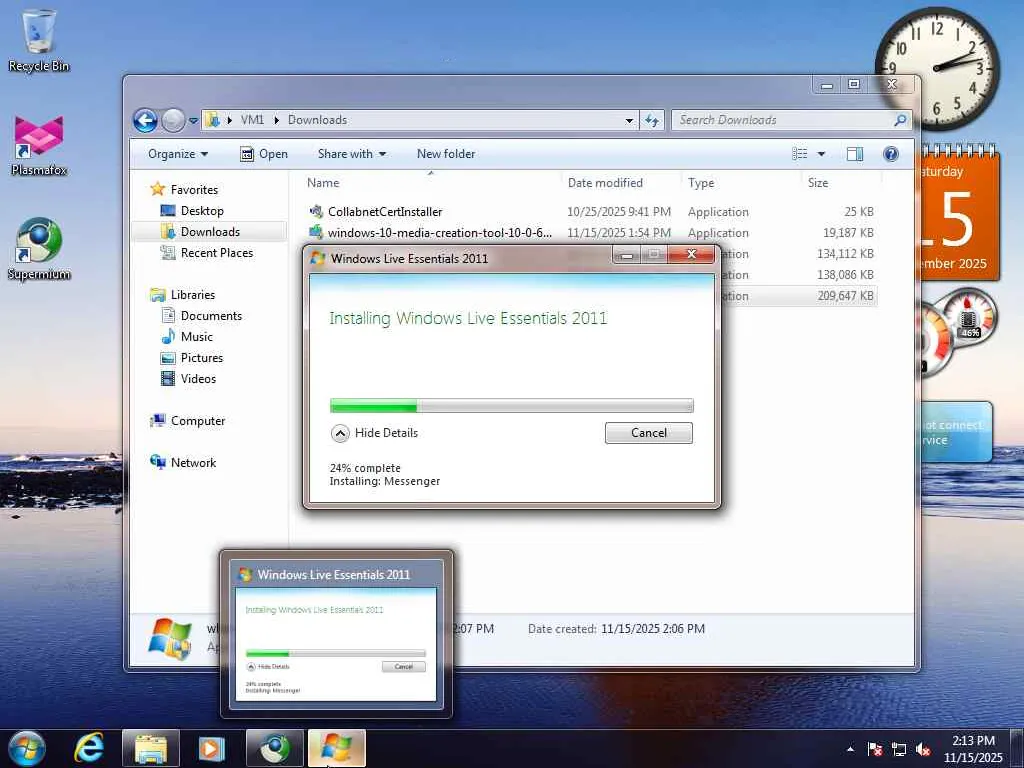Open the Share with menu
The image size is (1024, 768).
(351, 154)
